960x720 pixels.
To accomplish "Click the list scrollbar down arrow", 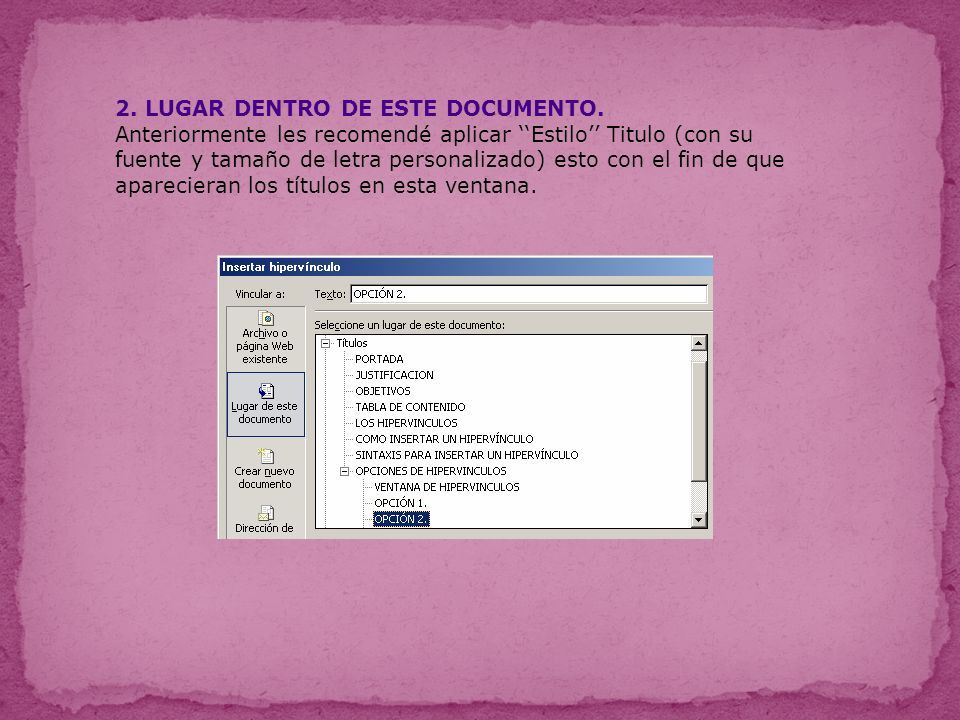I will tap(699, 520).
